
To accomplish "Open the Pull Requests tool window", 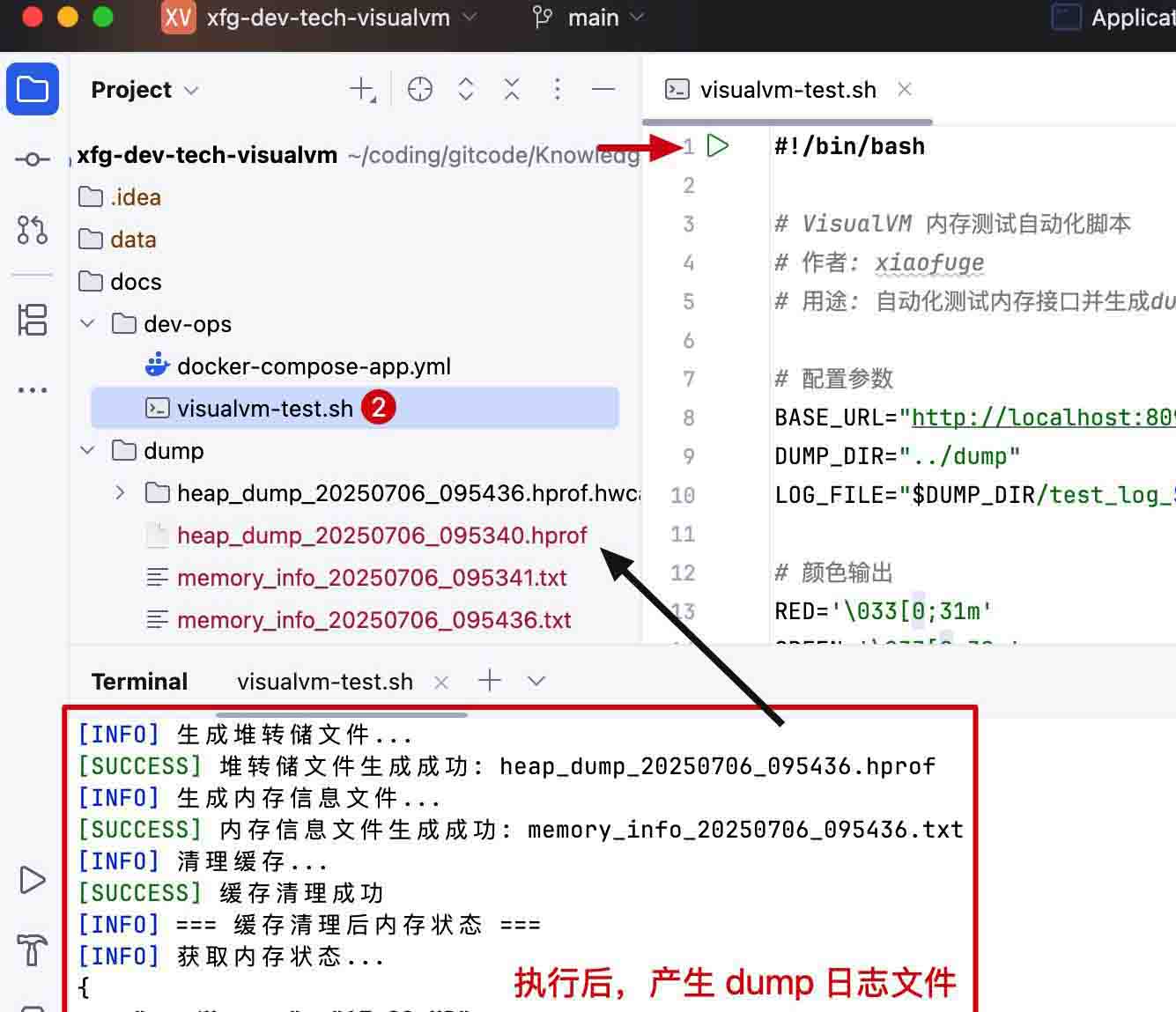I will [33, 230].
